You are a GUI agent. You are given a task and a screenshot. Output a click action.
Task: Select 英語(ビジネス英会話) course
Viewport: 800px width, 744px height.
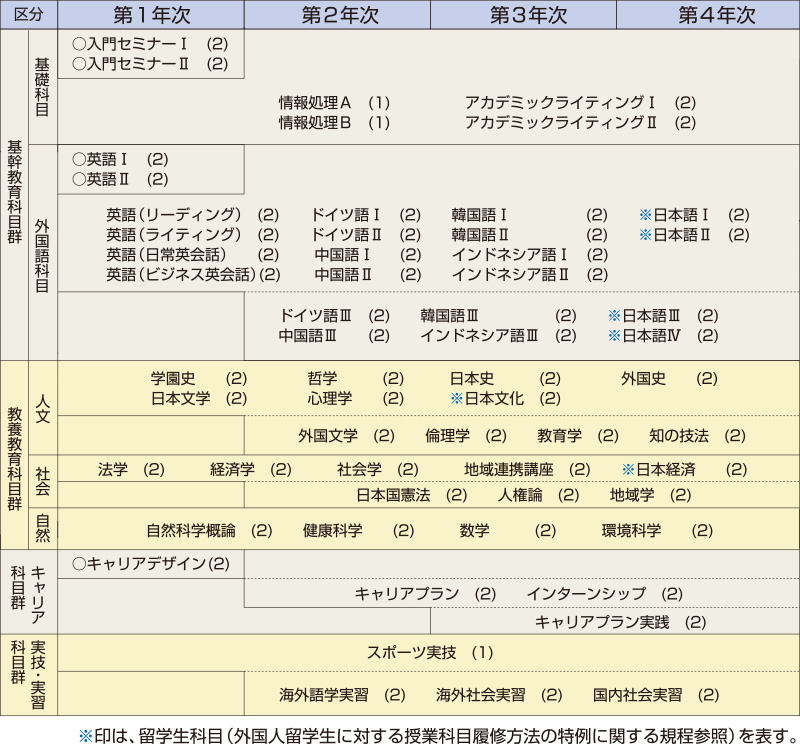point(180,274)
